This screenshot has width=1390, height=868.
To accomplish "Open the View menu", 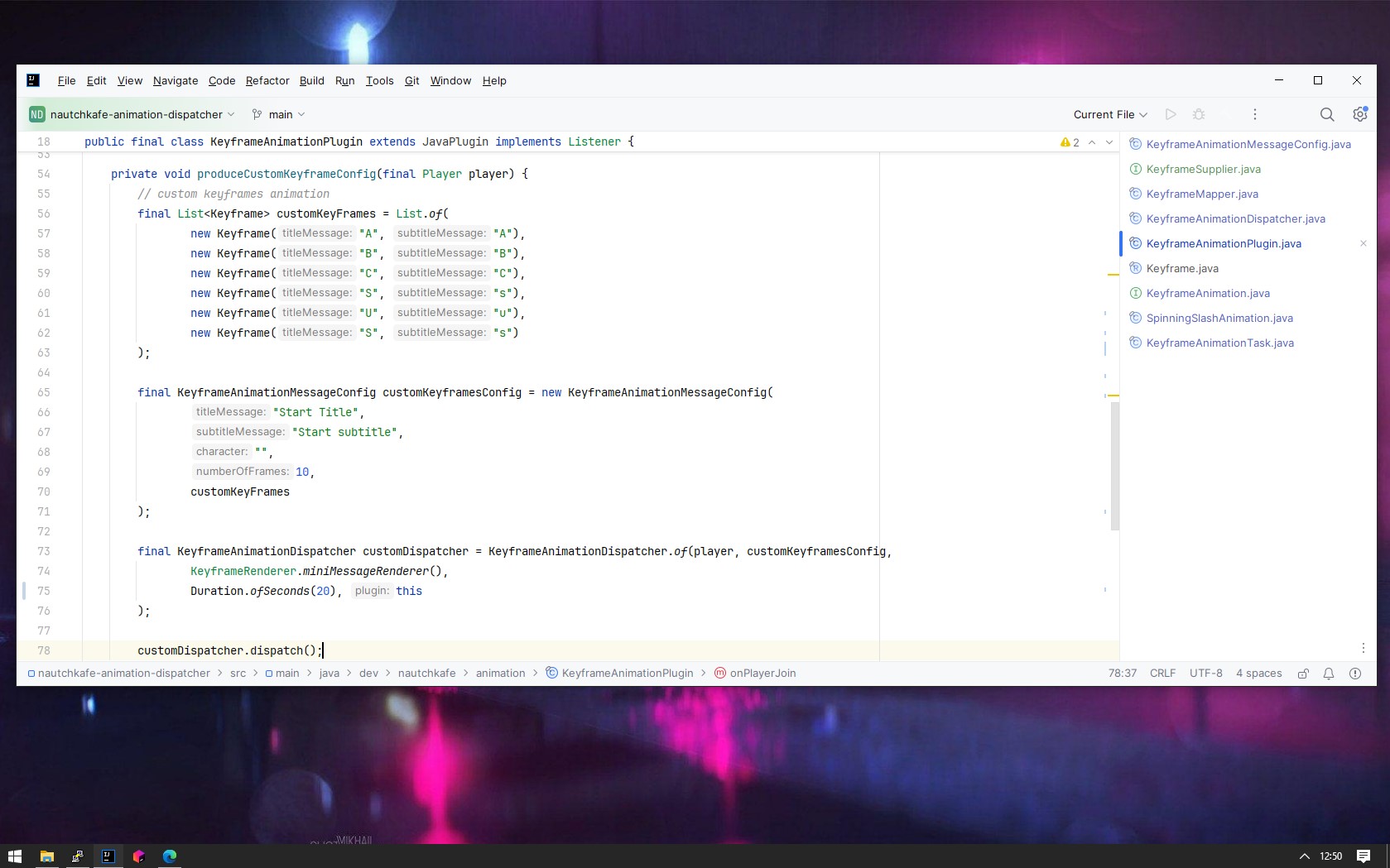I will [130, 80].
